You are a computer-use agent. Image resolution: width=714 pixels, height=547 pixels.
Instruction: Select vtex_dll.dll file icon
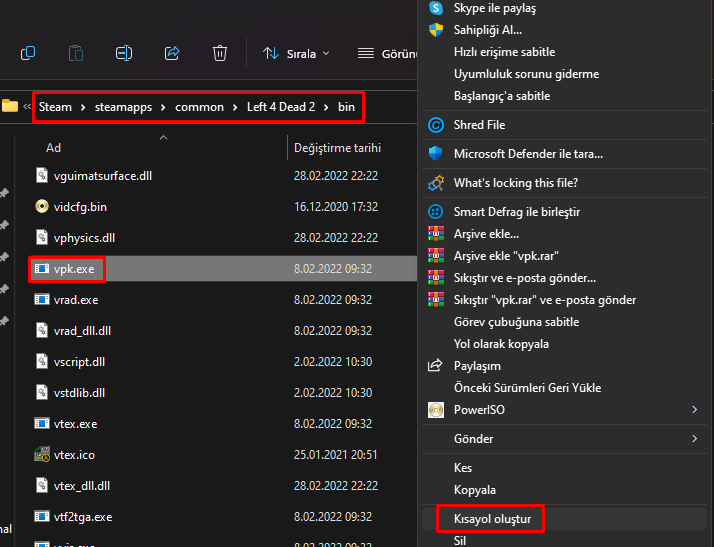[x=42, y=485]
